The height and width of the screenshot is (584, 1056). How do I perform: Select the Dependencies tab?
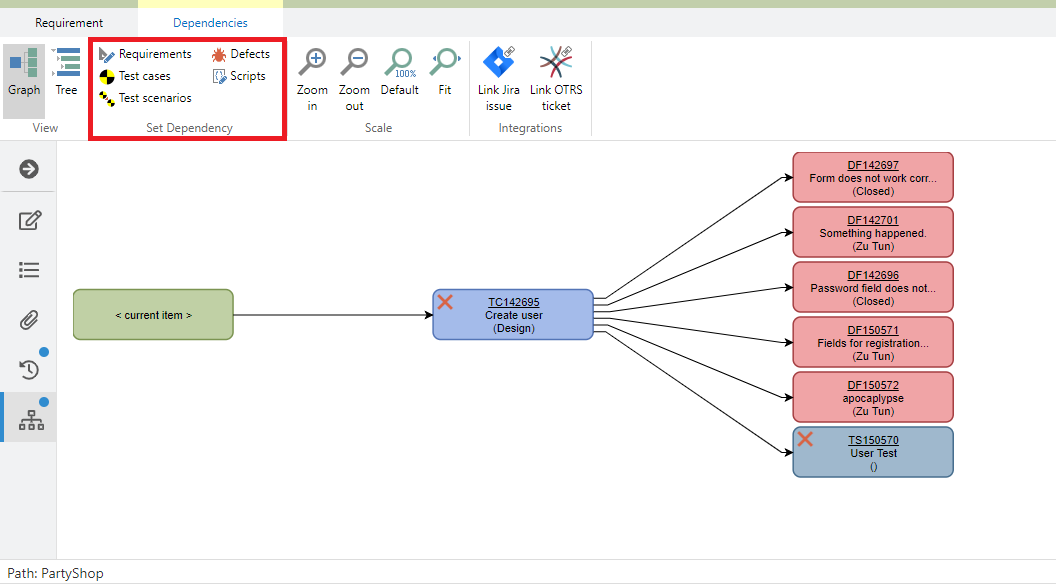pos(210,22)
